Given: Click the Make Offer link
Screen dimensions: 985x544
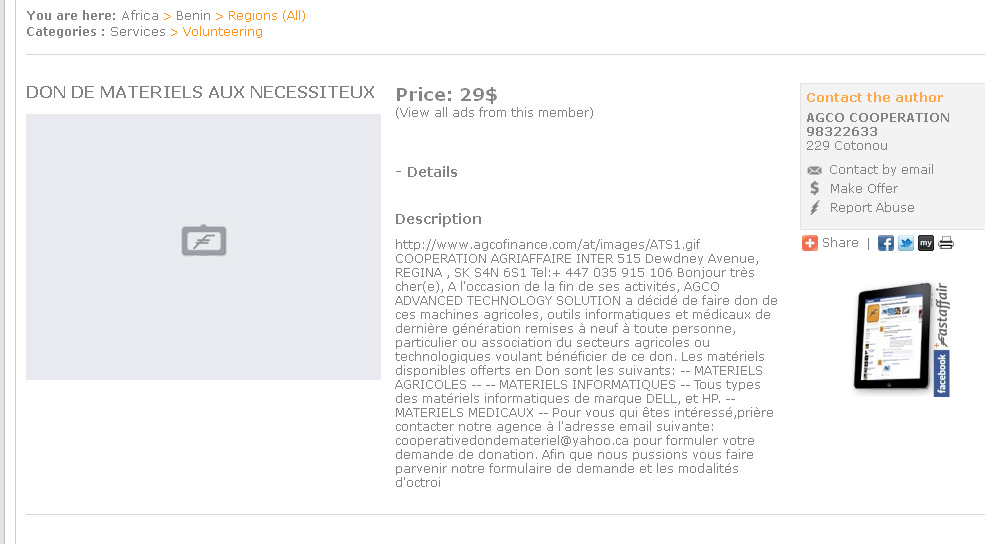Looking at the screenshot, I should pos(863,189).
